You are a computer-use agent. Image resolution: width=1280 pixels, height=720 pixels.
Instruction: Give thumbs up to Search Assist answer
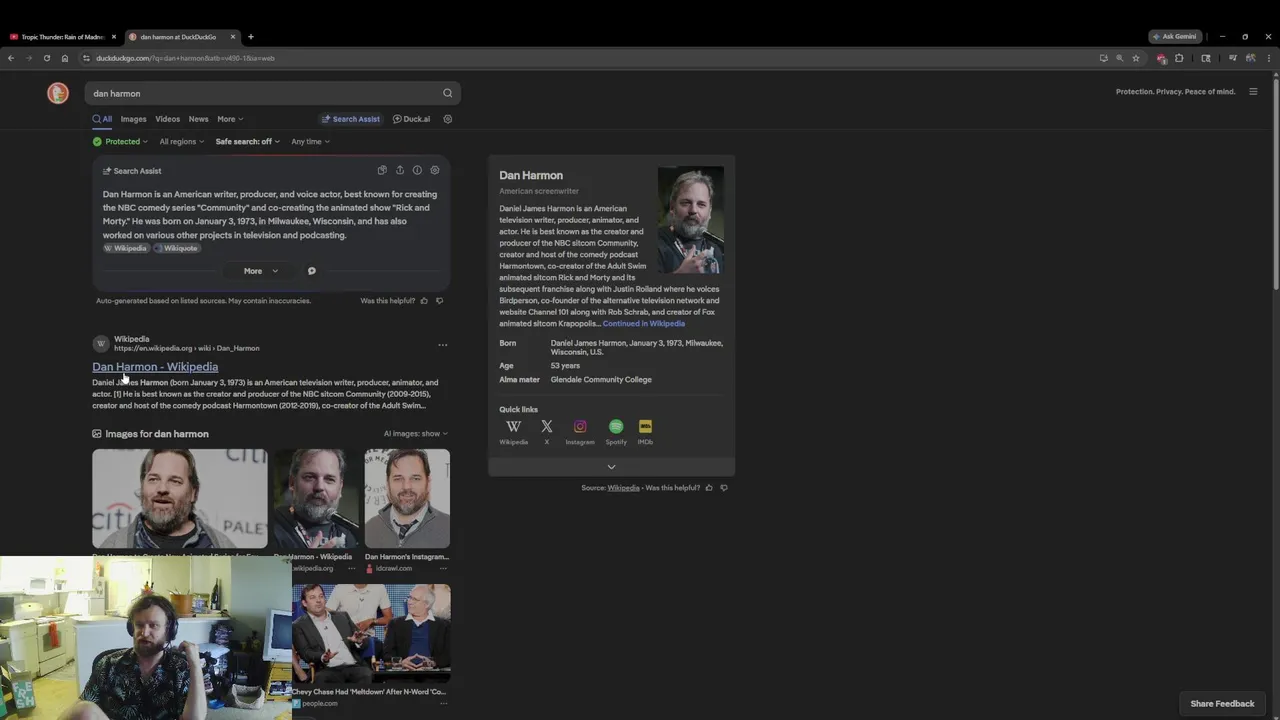(424, 300)
